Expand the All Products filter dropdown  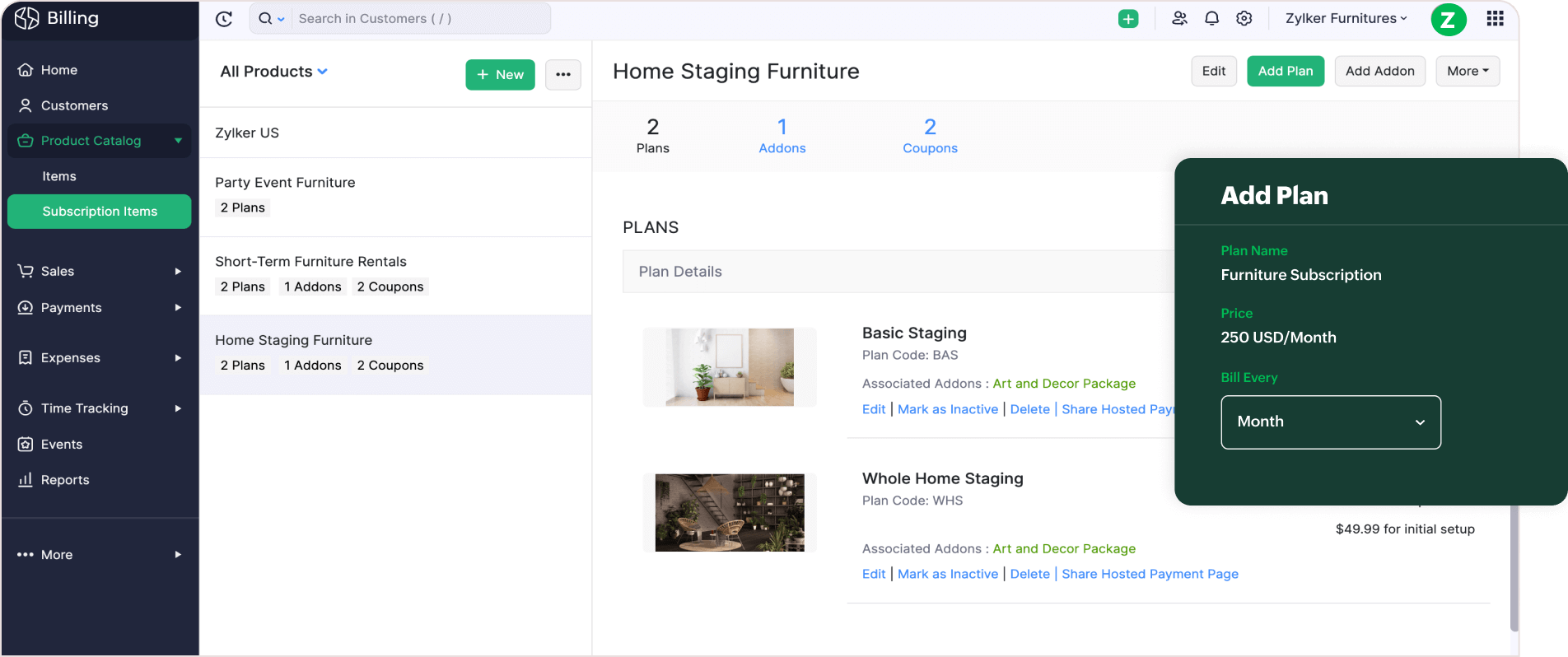coord(274,72)
